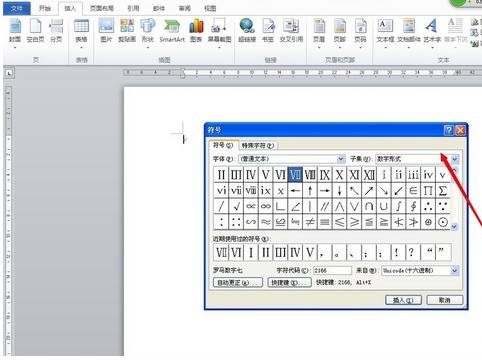Select the up arrow ↑ symbol
The image size is (482, 361).
(x=310, y=191)
